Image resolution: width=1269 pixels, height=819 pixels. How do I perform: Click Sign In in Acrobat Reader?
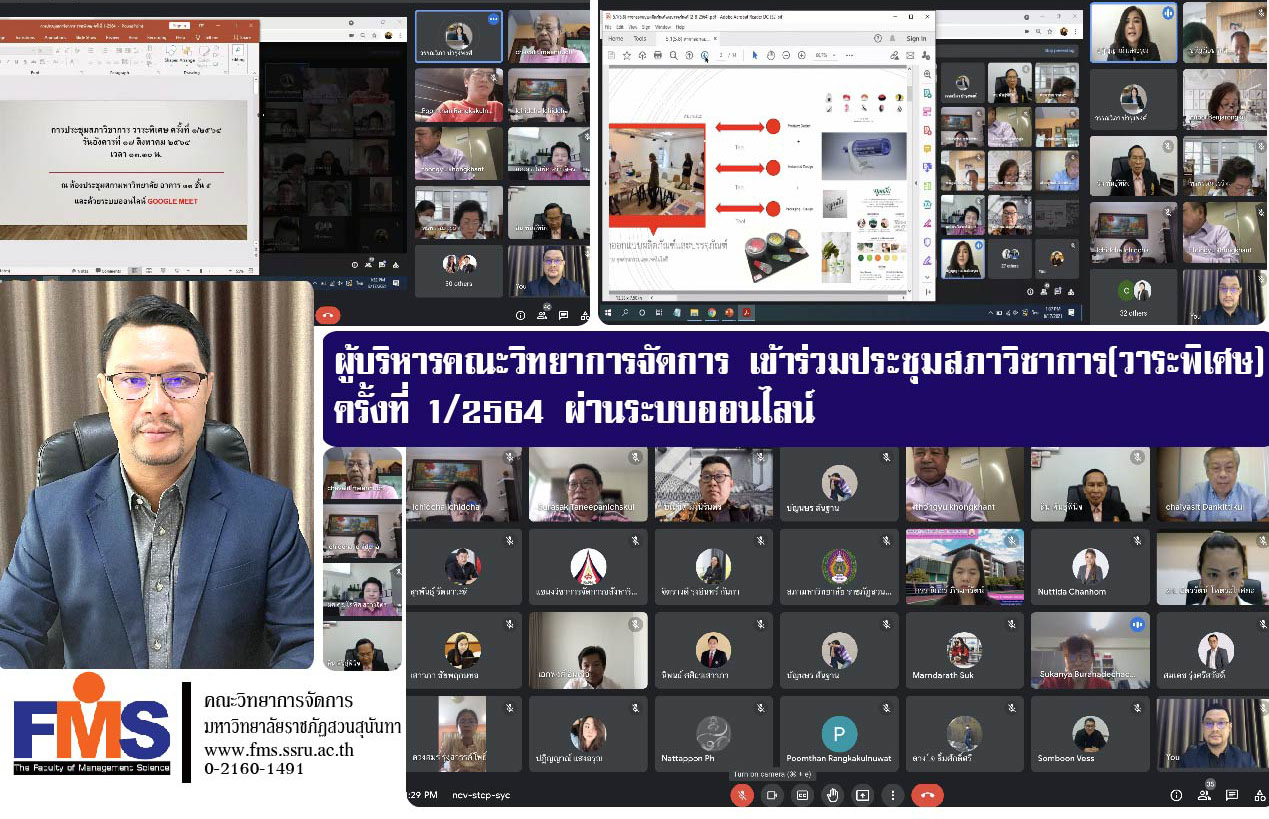point(915,38)
